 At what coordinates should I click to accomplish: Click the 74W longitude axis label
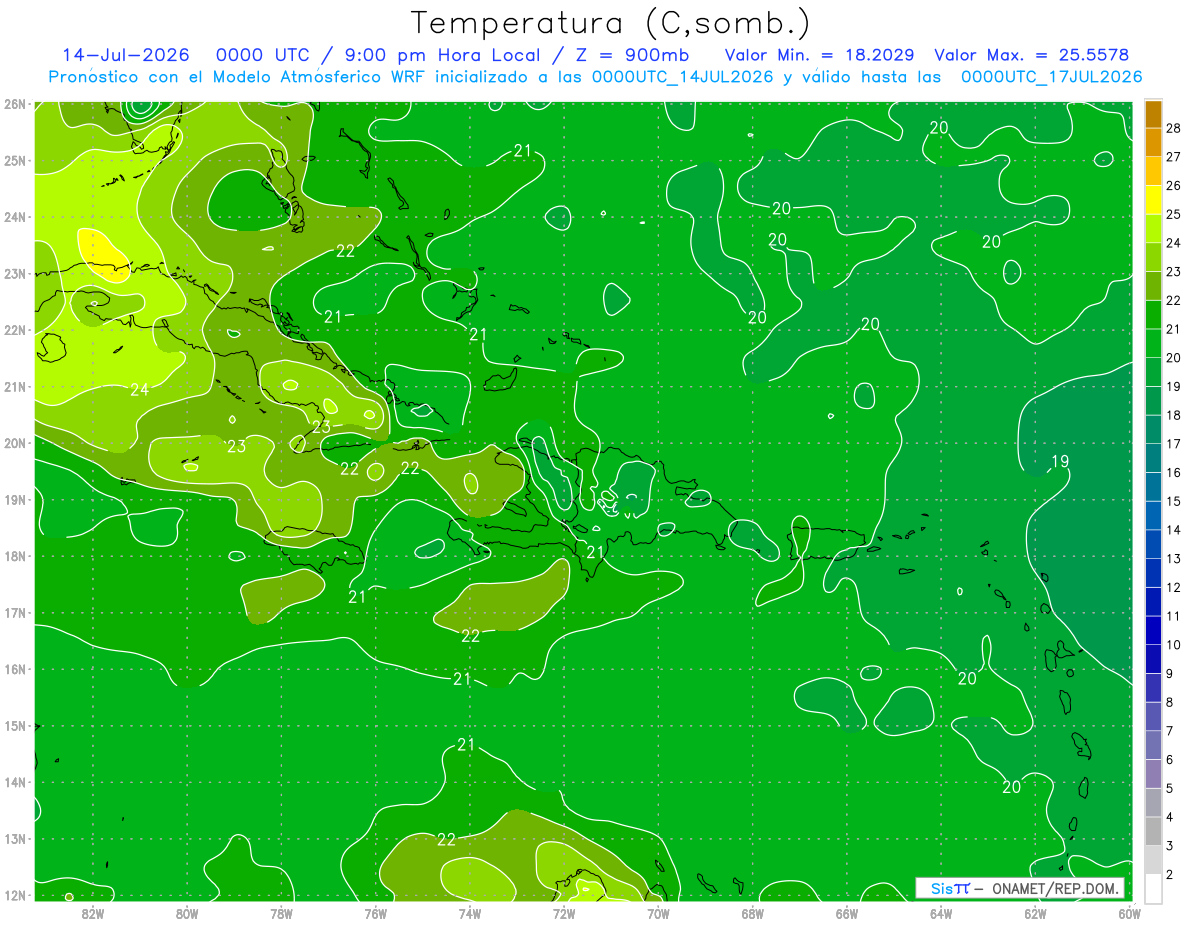[469, 913]
